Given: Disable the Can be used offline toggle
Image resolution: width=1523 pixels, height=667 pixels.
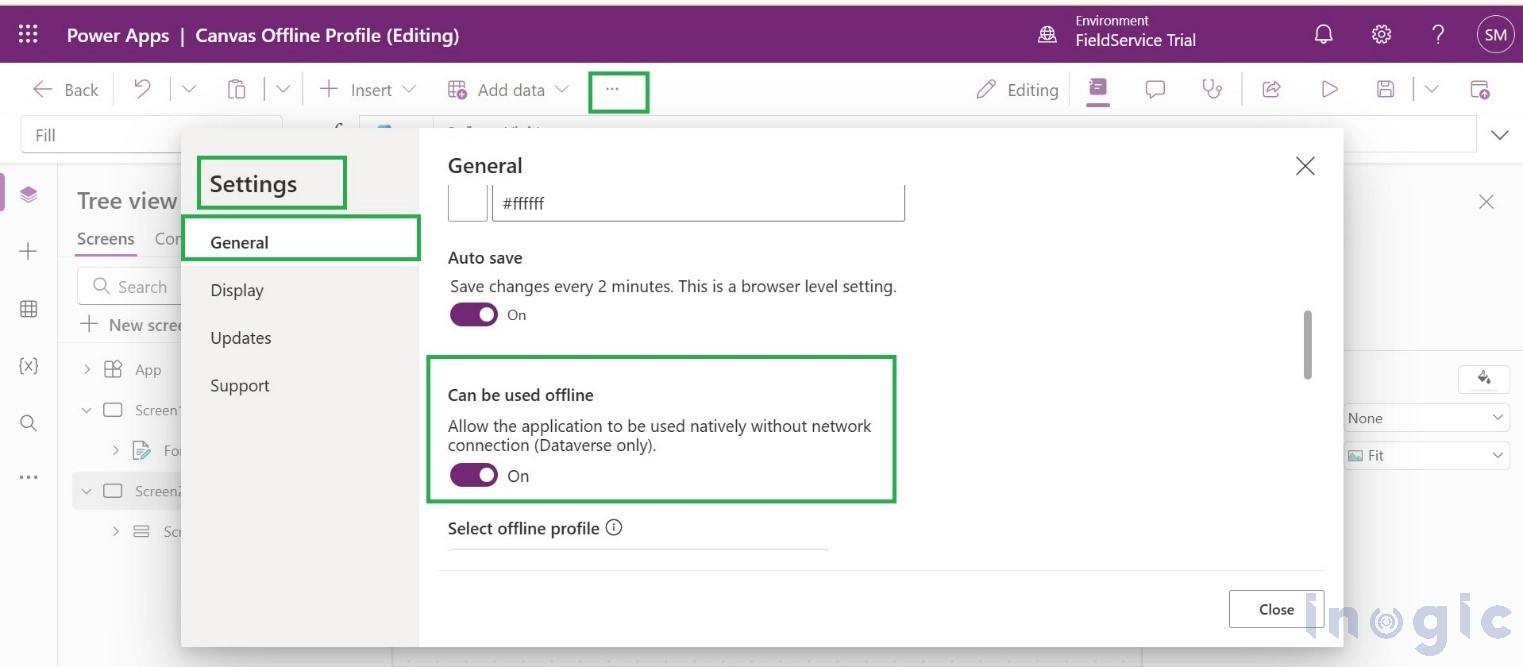Looking at the screenshot, I should (x=473, y=474).
